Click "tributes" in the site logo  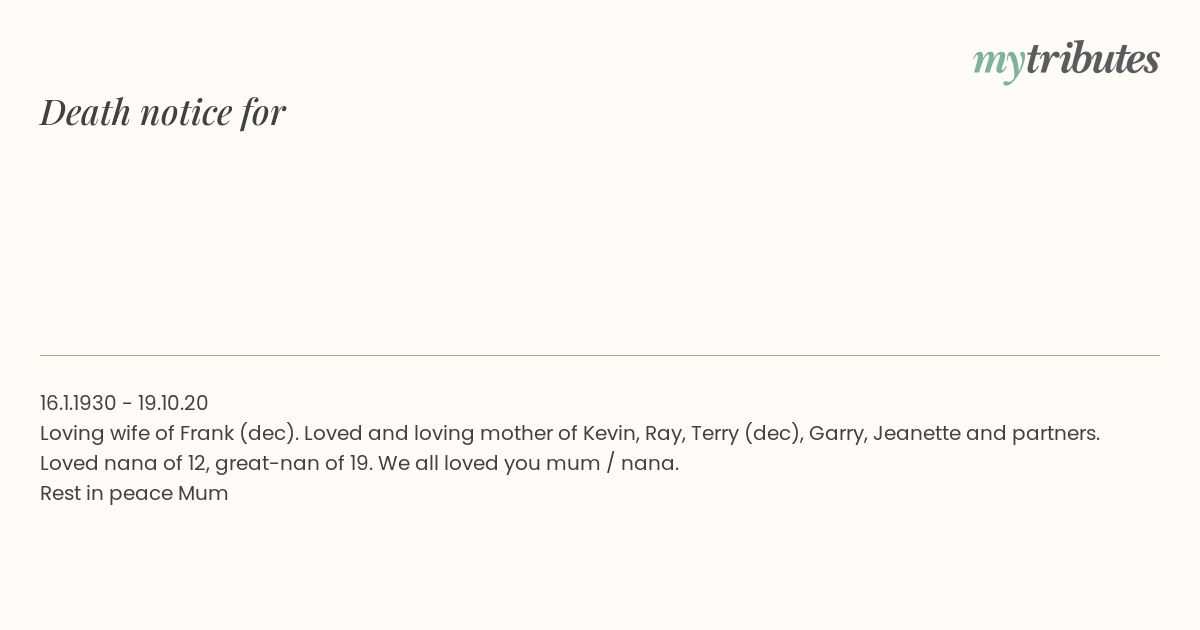click(x=1093, y=59)
